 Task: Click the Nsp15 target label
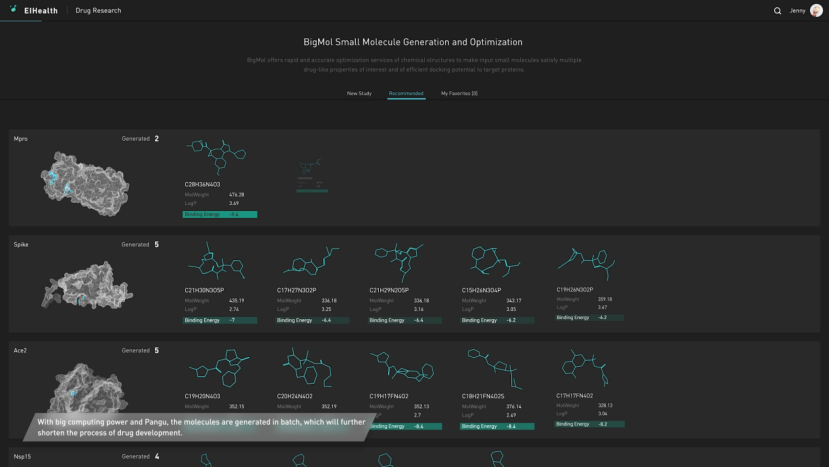point(22,456)
